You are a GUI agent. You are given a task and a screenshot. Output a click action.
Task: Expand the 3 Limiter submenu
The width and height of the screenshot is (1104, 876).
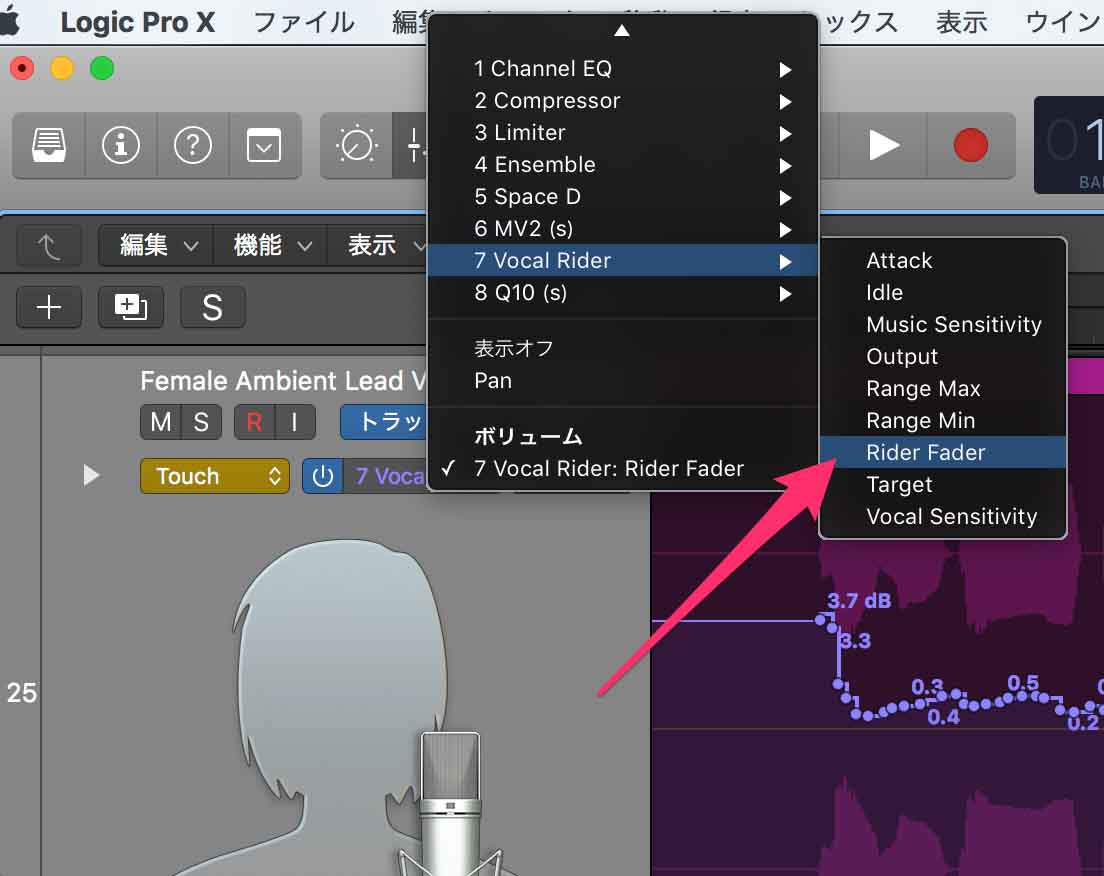[622, 133]
